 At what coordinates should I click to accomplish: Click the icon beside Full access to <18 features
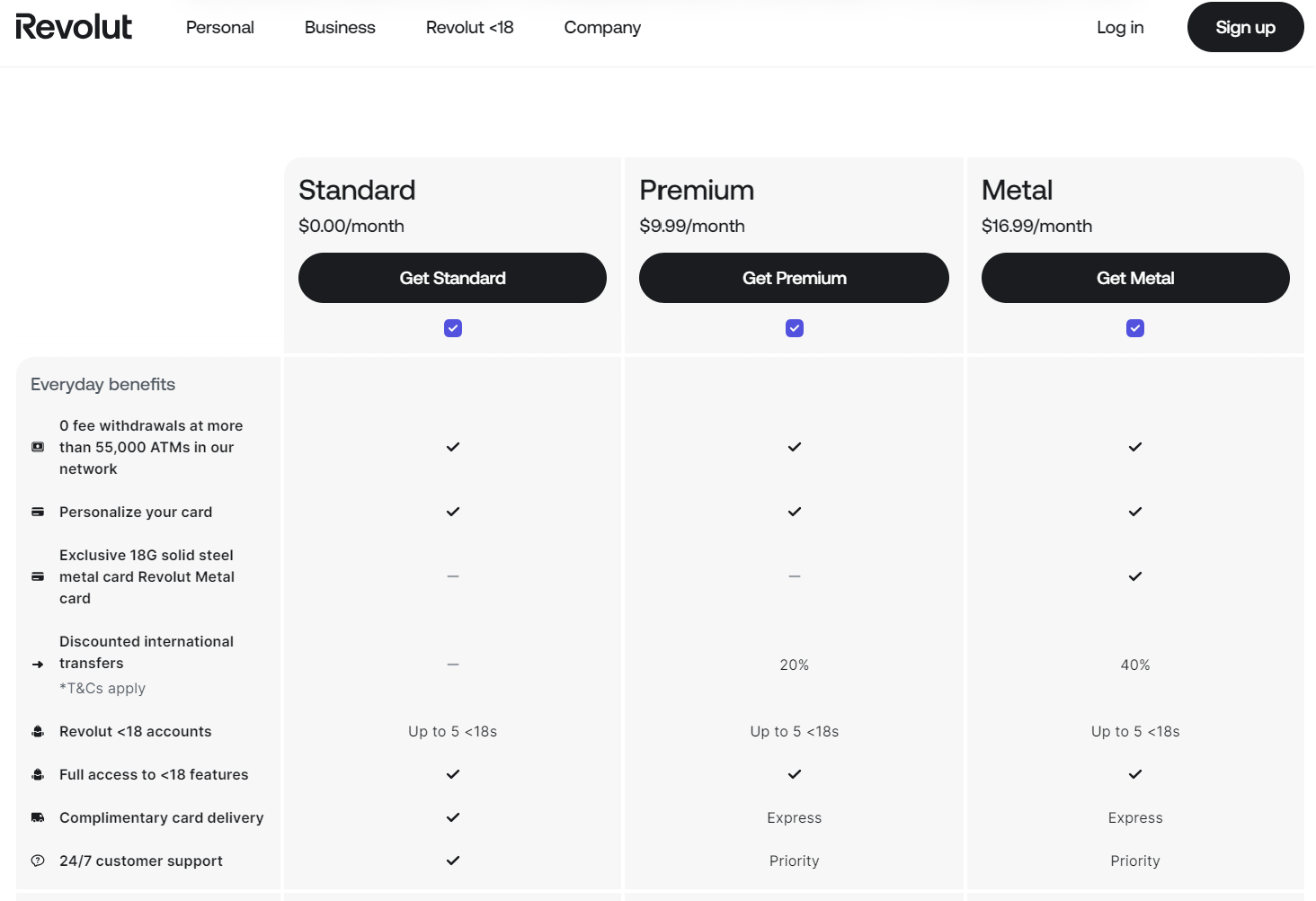[38, 774]
